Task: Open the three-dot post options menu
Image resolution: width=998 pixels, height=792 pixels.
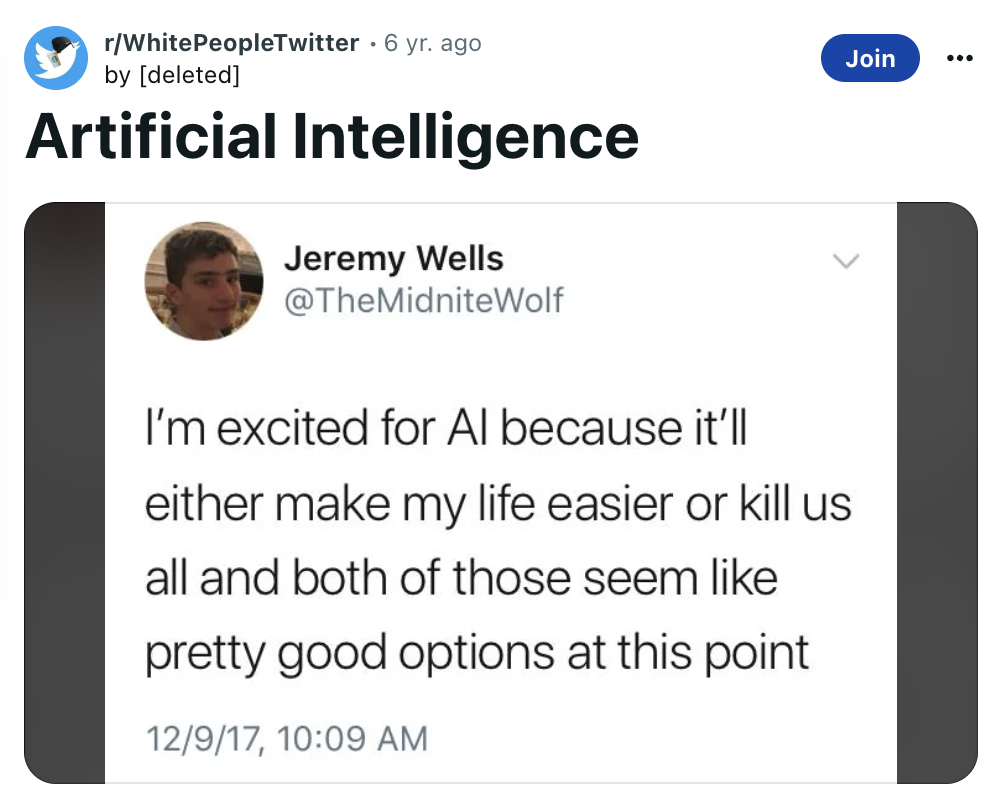Action: 959,59
